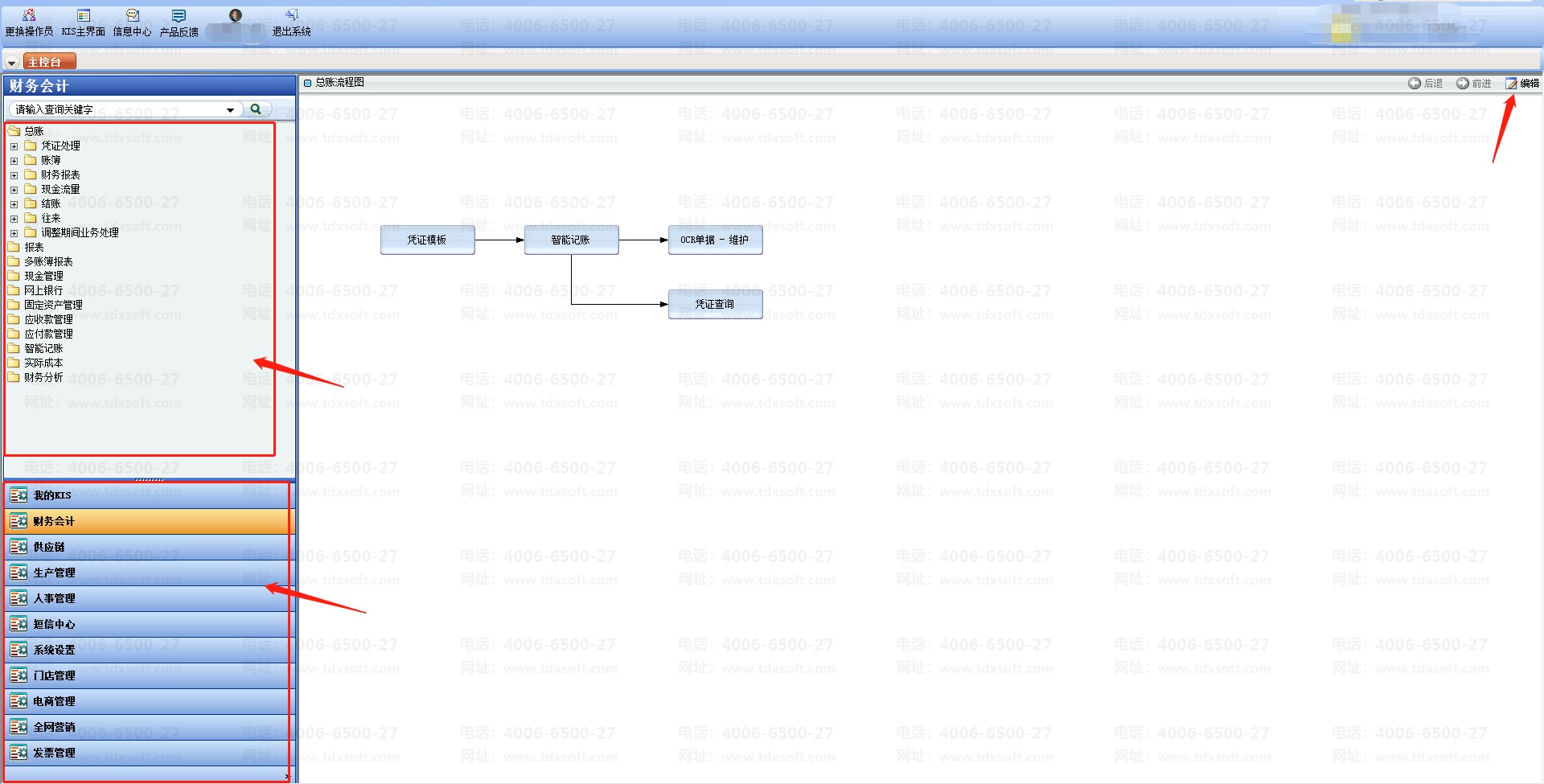Open the 短信中心 module
Image resolution: width=1544 pixels, height=784 pixels.
click(x=150, y=624)
